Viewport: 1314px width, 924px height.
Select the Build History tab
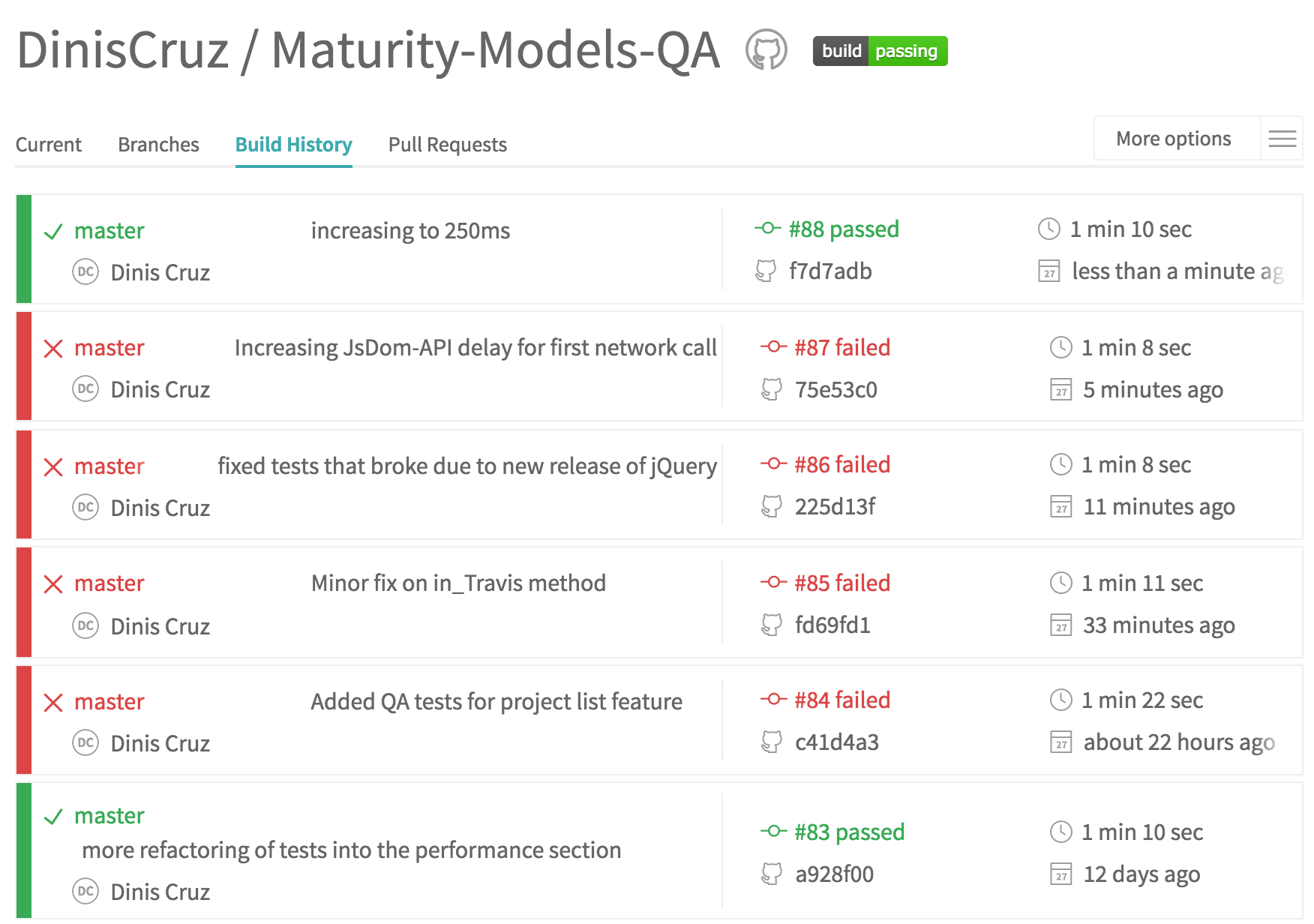pos(293,145)
